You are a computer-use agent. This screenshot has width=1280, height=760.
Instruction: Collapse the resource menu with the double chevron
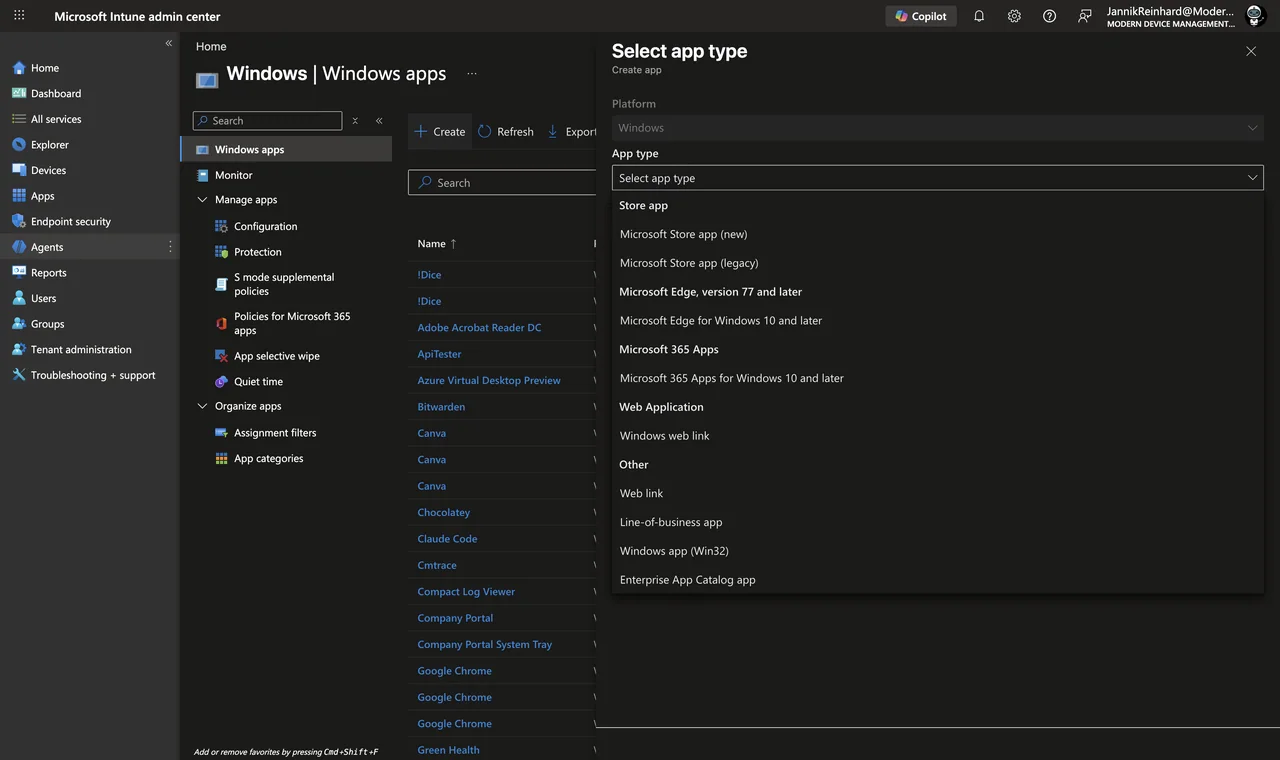tap(379, 120)
